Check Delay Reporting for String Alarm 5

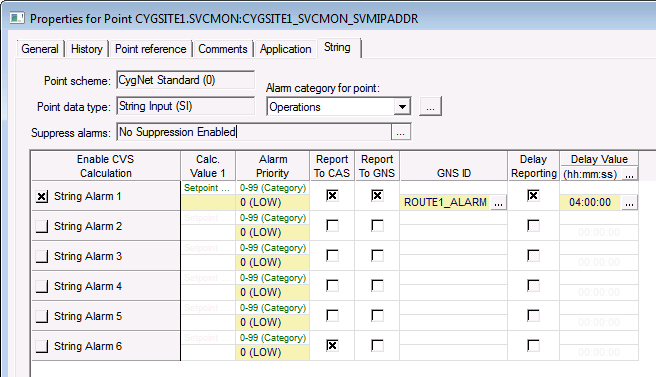533,315
